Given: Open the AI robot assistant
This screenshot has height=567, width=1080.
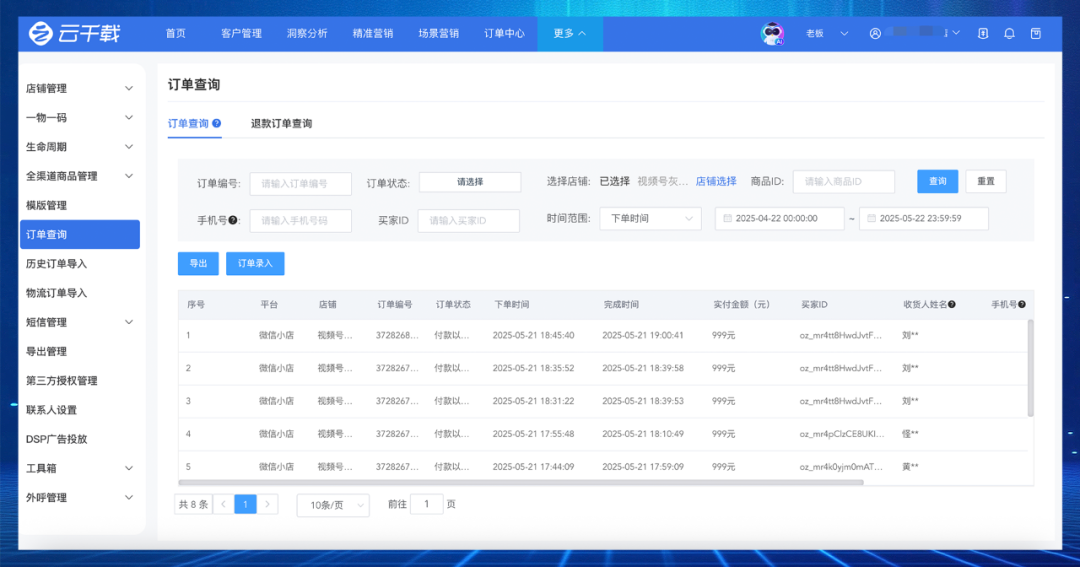Looking at the screenshot, I should point(772,34).
